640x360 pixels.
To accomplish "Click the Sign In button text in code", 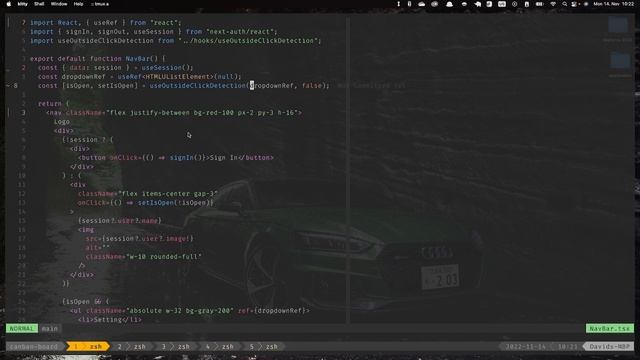I will (x=224, y=158).
